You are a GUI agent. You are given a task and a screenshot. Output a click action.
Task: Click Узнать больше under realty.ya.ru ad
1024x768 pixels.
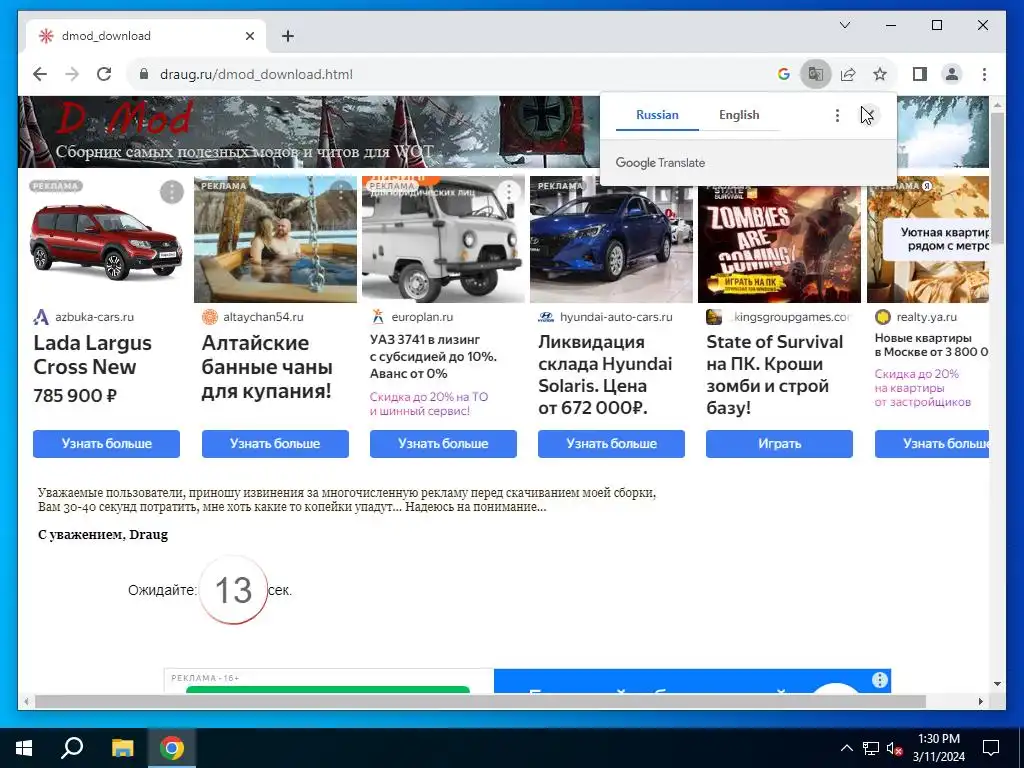coord(932,443)
